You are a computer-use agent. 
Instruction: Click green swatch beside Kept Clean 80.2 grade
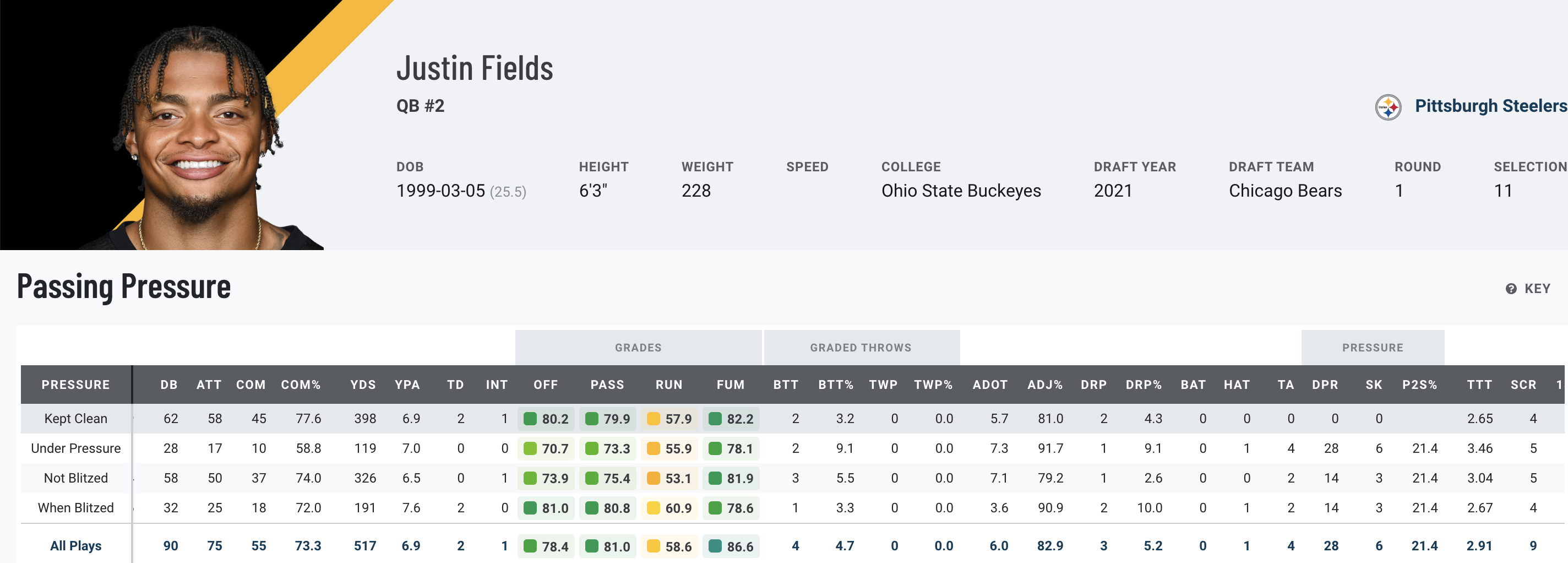(530, 419)
